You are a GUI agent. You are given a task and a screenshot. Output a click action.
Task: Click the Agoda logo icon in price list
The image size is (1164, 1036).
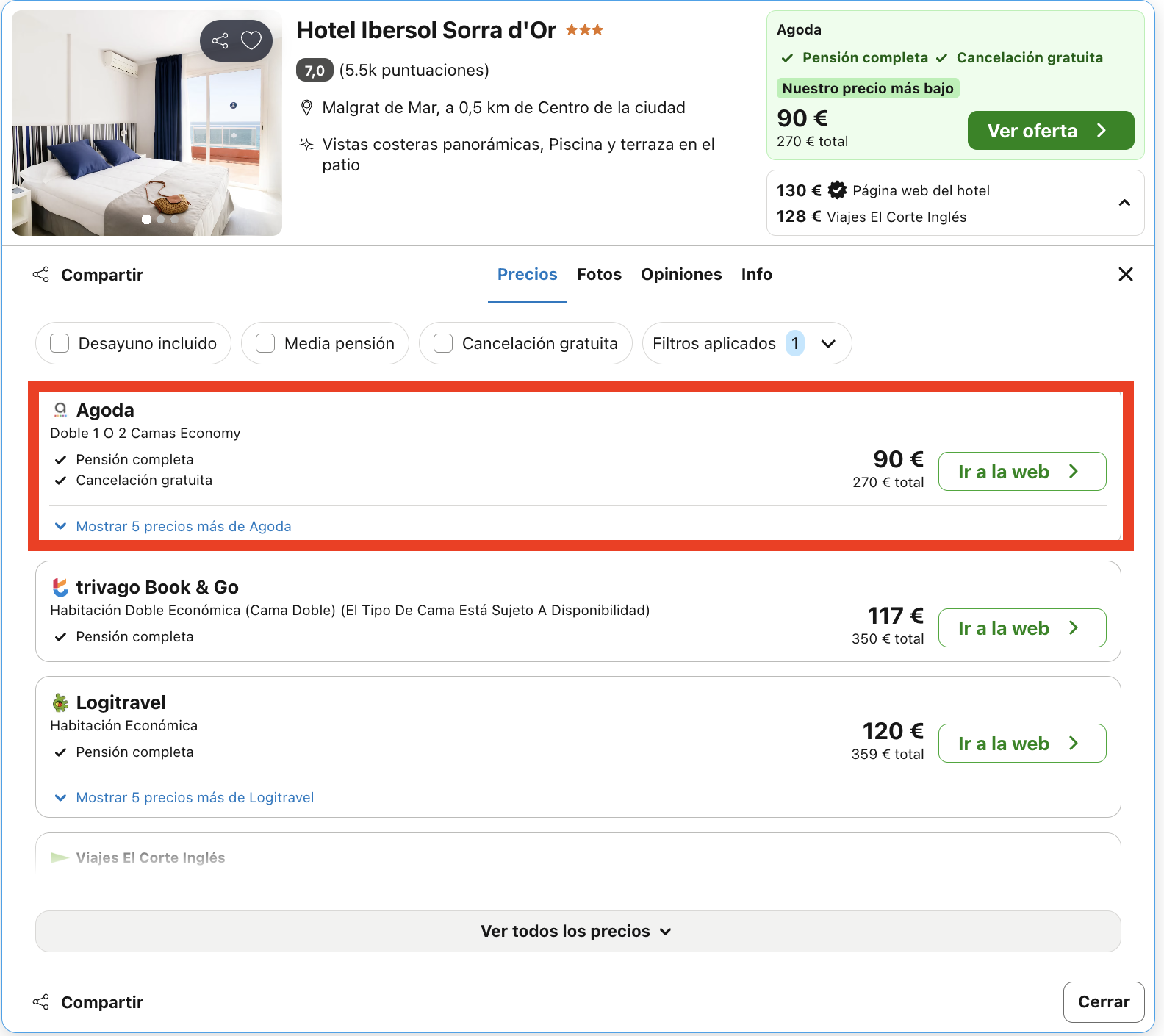click(x=60, y=410)
